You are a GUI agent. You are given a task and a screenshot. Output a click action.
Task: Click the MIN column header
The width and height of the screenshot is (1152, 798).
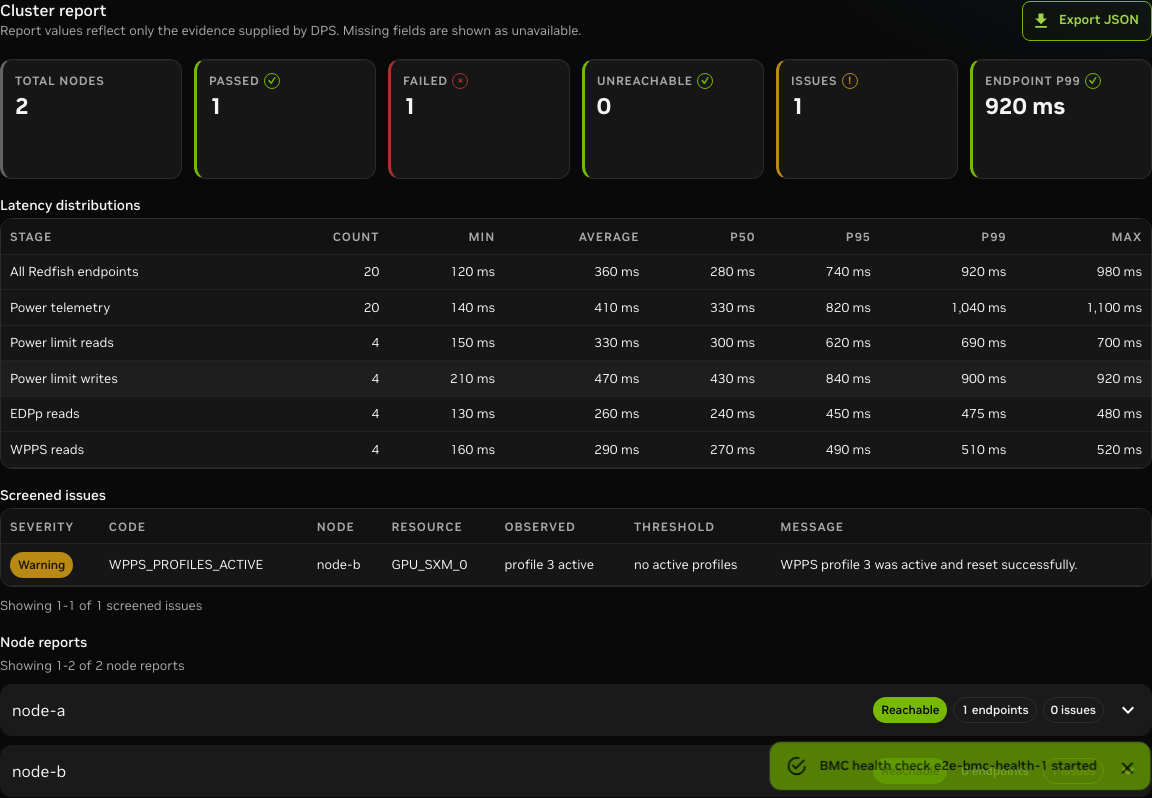click(481, 237)
